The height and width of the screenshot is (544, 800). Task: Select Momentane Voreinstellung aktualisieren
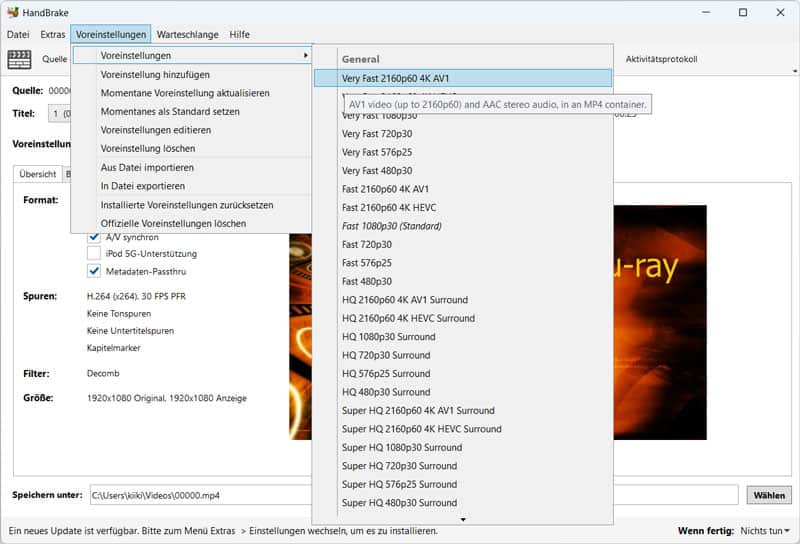[x=192, y=93]
